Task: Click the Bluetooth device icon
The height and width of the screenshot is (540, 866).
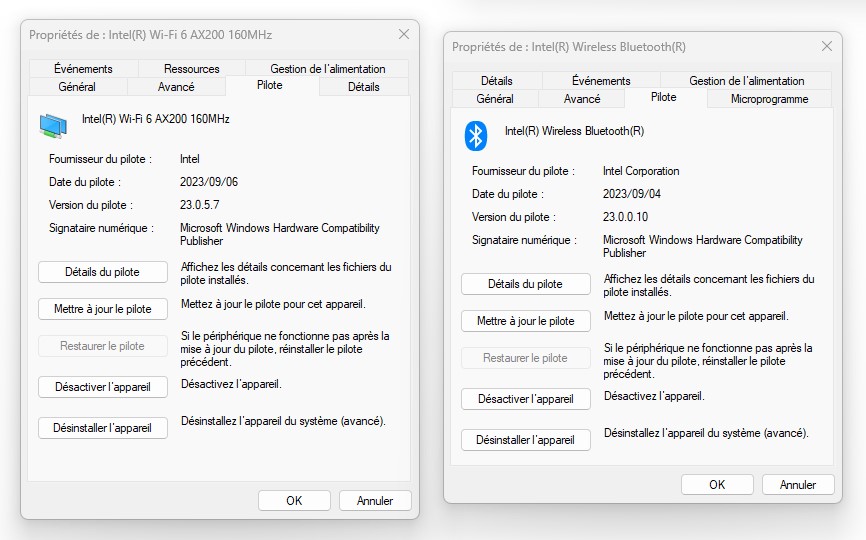Action: pyautogui.click(x=476, y=135)
